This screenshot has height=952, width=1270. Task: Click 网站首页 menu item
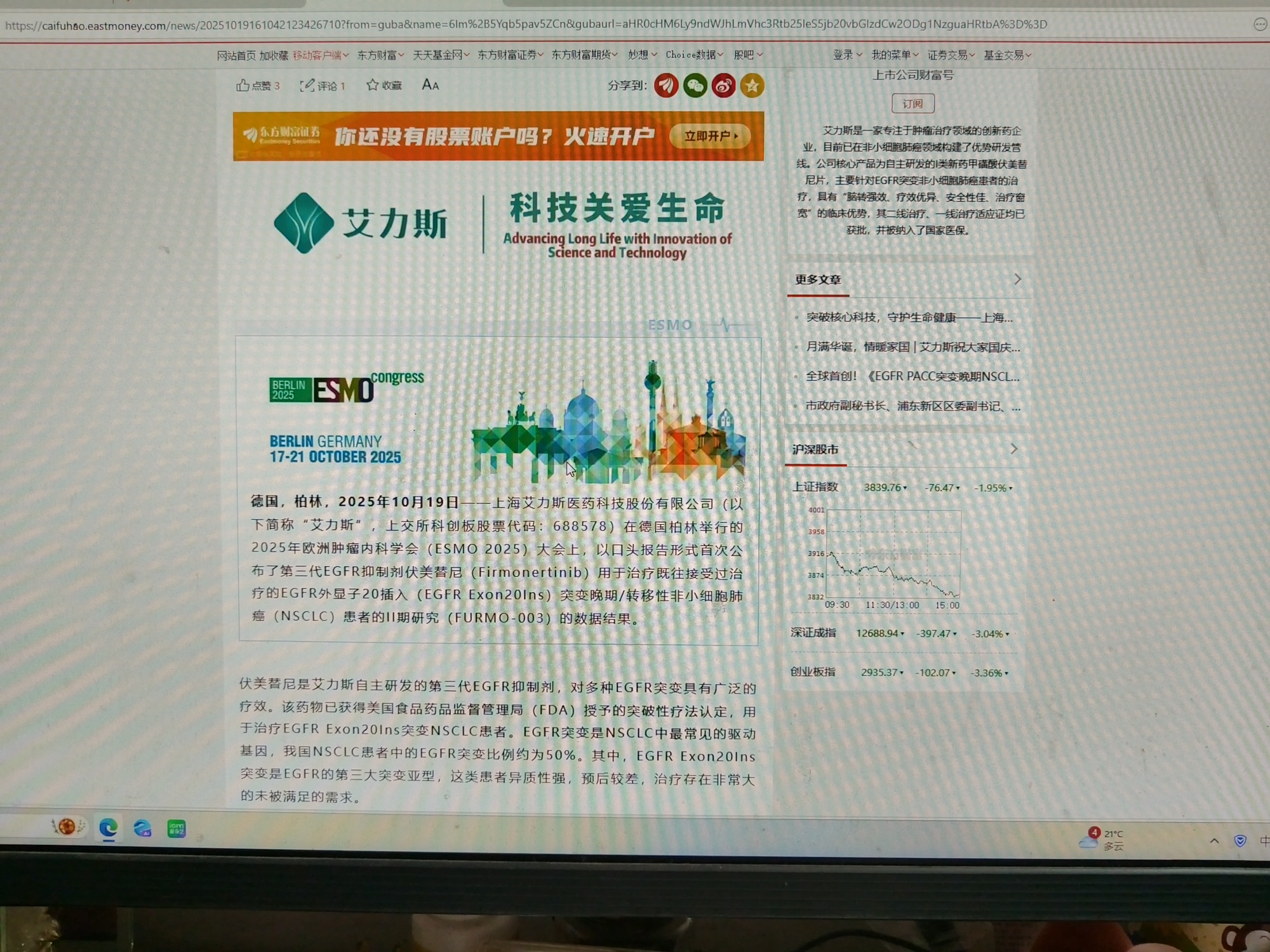(x=236, y=56)
